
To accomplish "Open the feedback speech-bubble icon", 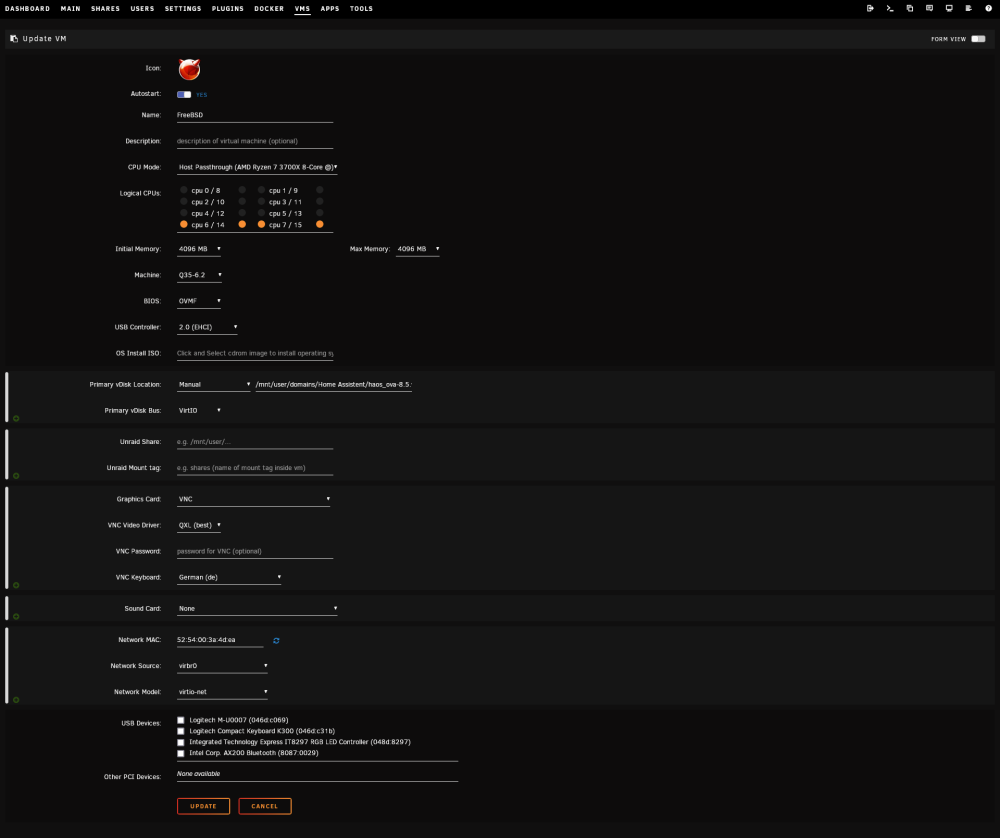I will pyautogui.click(x=929, y=8).
